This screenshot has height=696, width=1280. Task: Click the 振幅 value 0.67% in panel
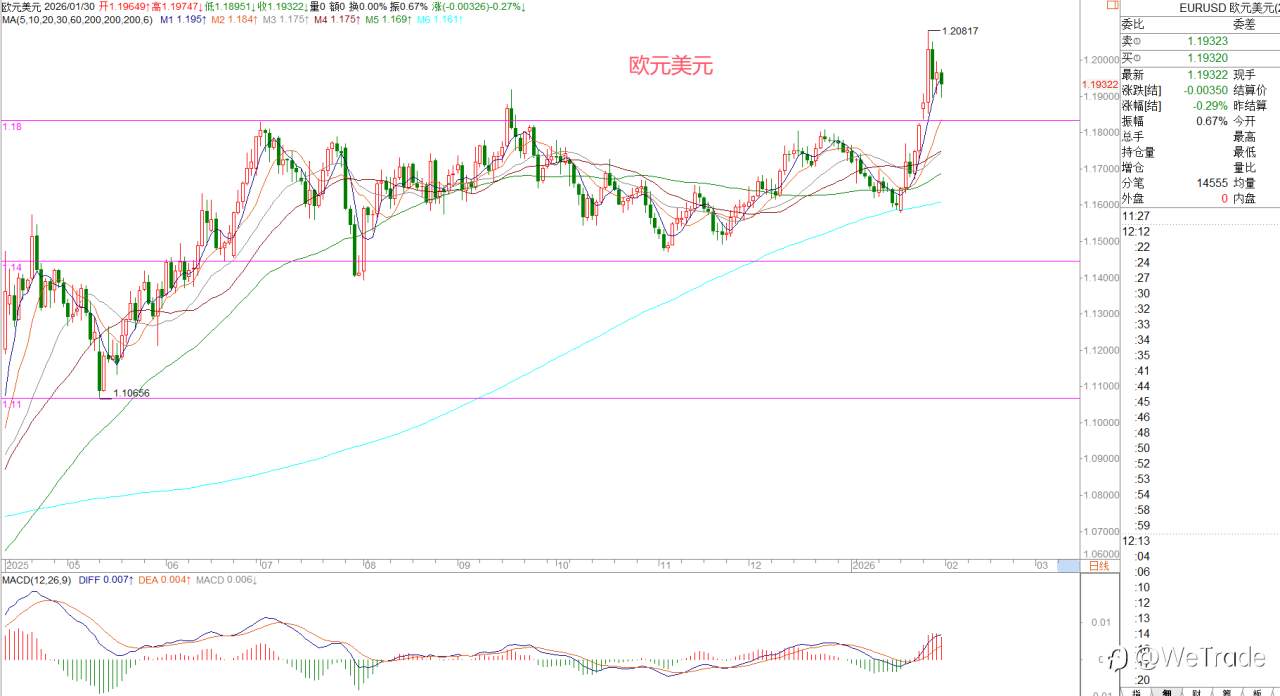click(x=1212, y=121)
